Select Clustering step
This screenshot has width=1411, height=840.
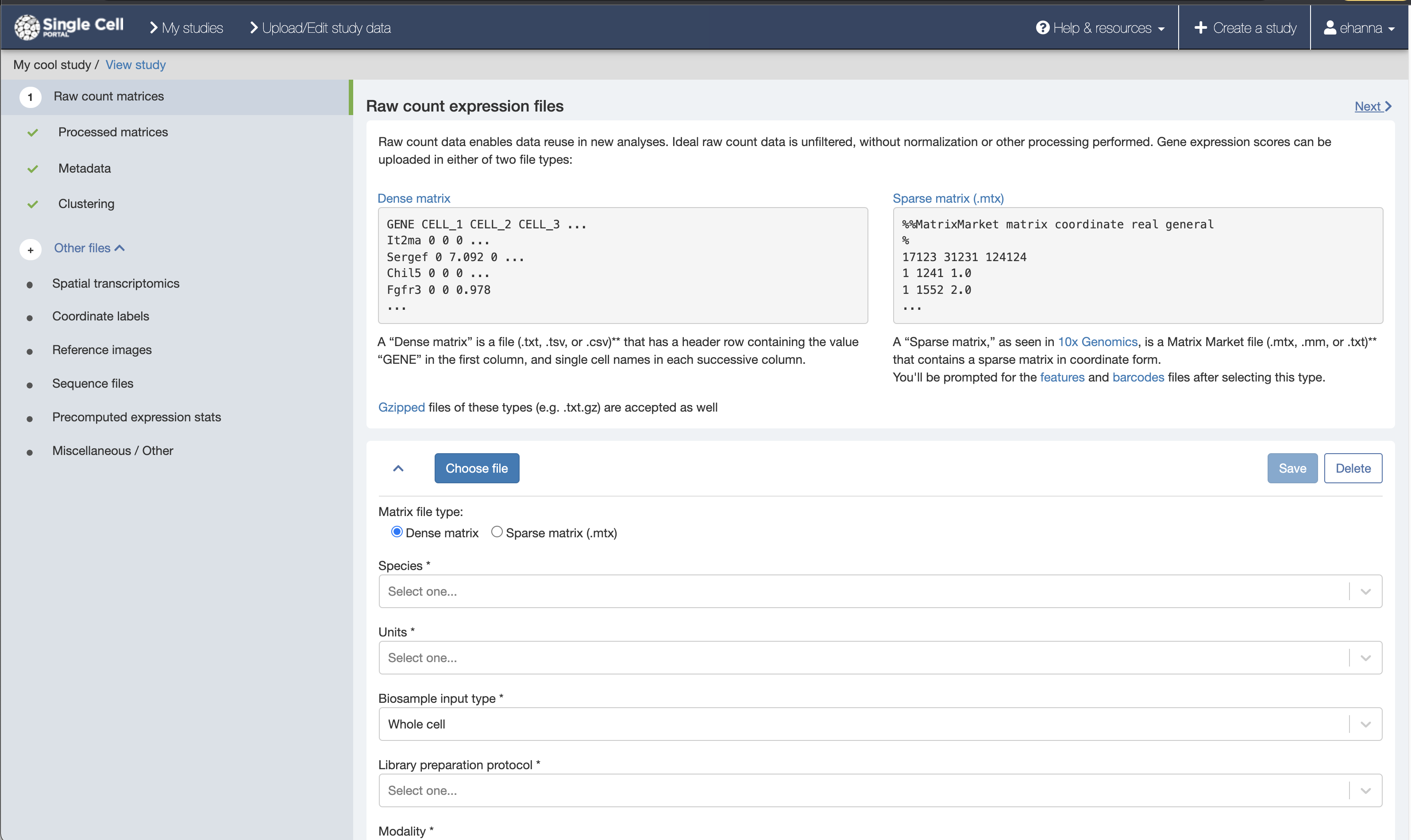[86, 204]
